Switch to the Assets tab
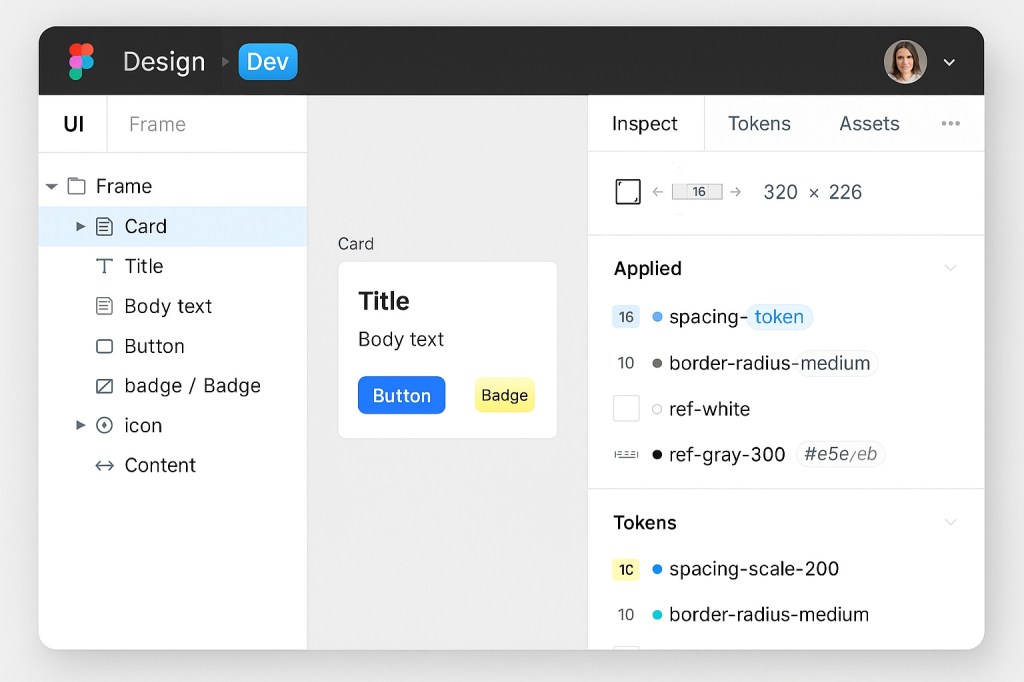Image resolution: width=1024 pixels, height=682 pixels. [868, 123]
